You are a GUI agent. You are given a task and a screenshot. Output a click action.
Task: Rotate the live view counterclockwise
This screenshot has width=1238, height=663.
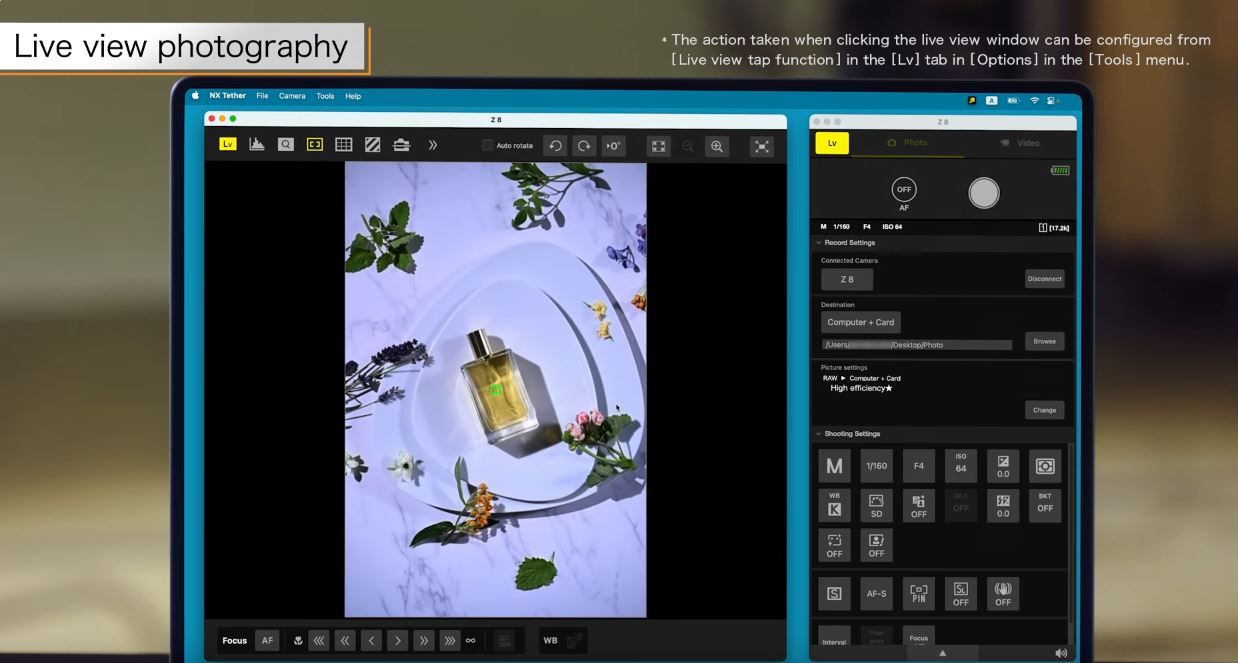(556, 145)
